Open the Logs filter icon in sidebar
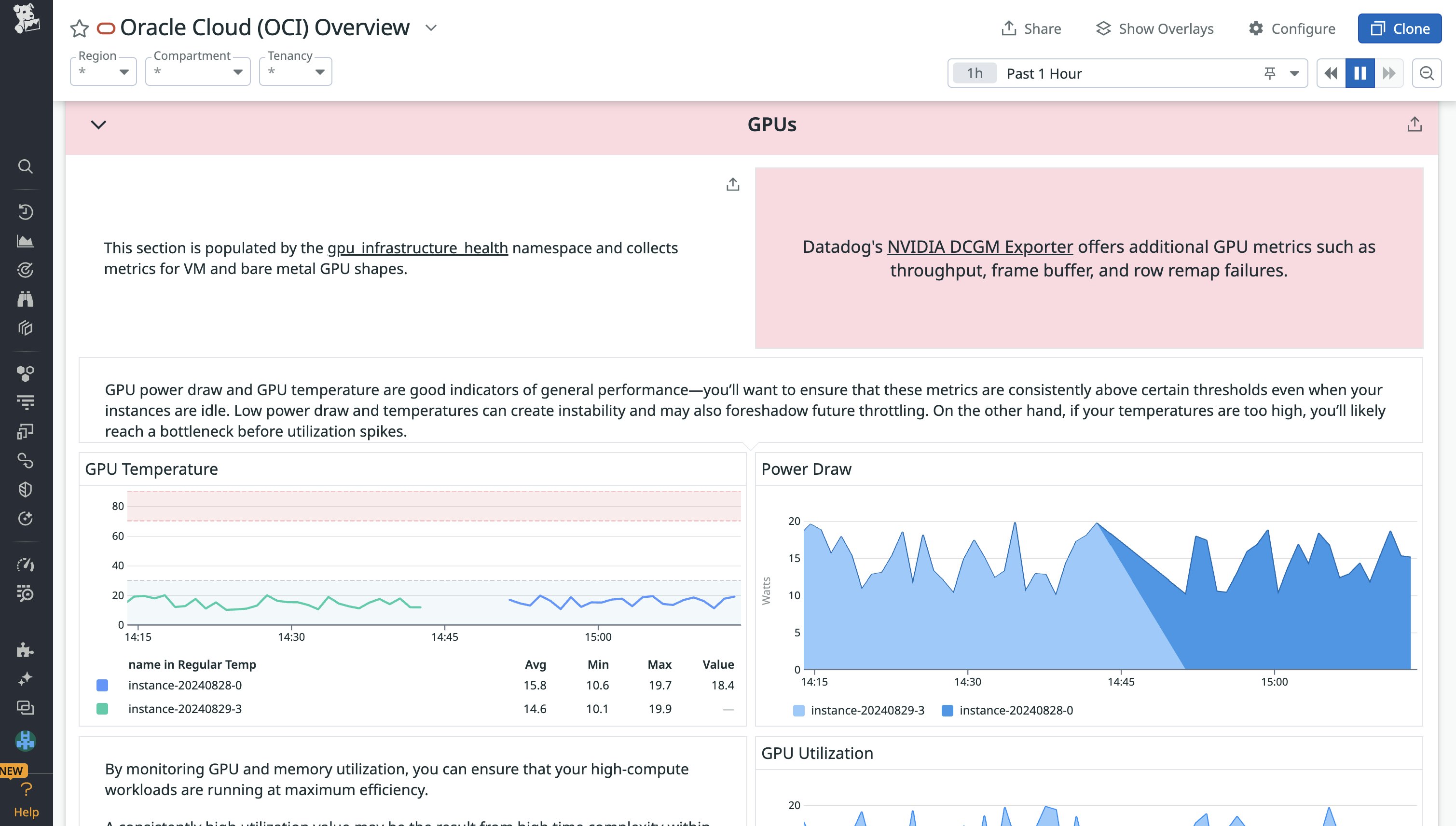The width and height of the screenshot is (1456, 826). (26, 401)
